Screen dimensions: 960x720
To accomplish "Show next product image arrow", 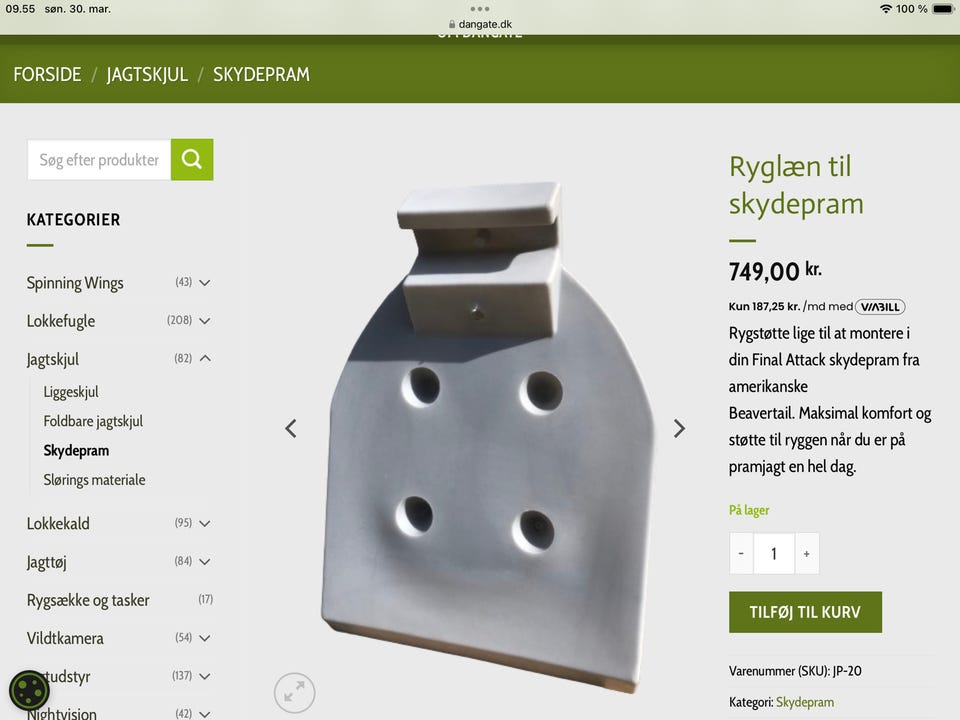I will pyautogui.click(x=679, y=429).
